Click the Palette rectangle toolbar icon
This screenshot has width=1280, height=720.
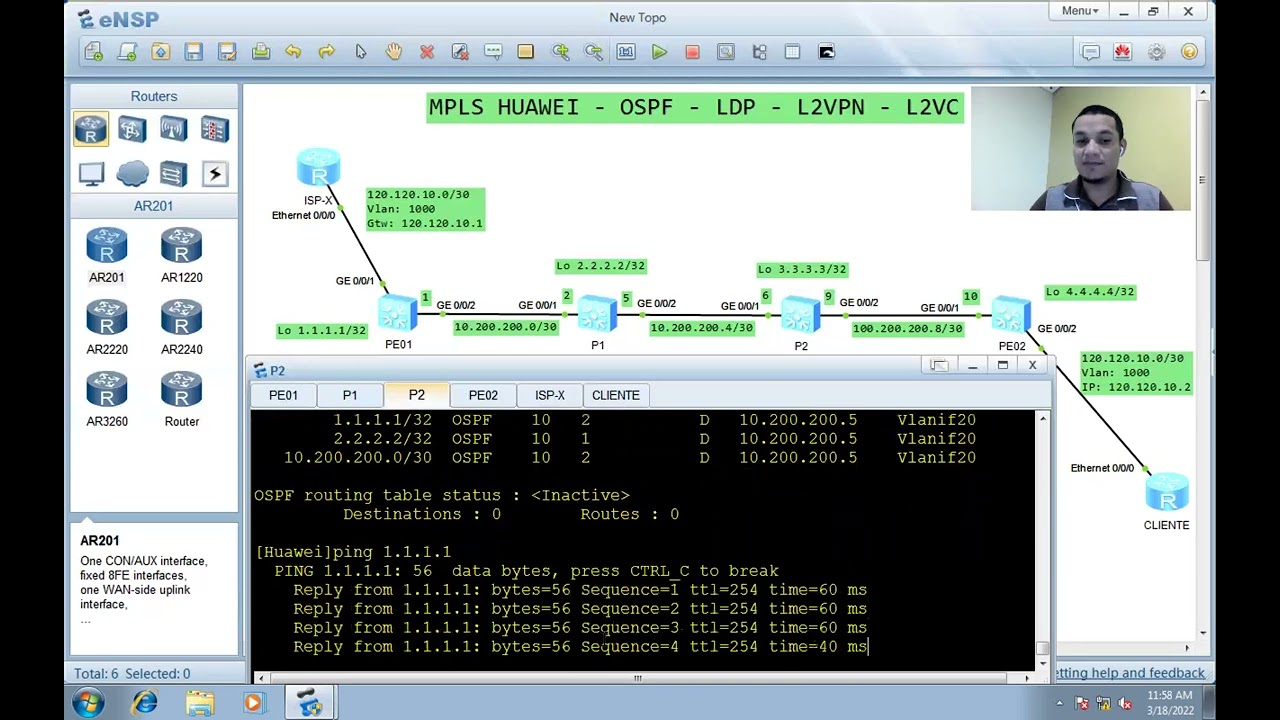coord(526,52)
